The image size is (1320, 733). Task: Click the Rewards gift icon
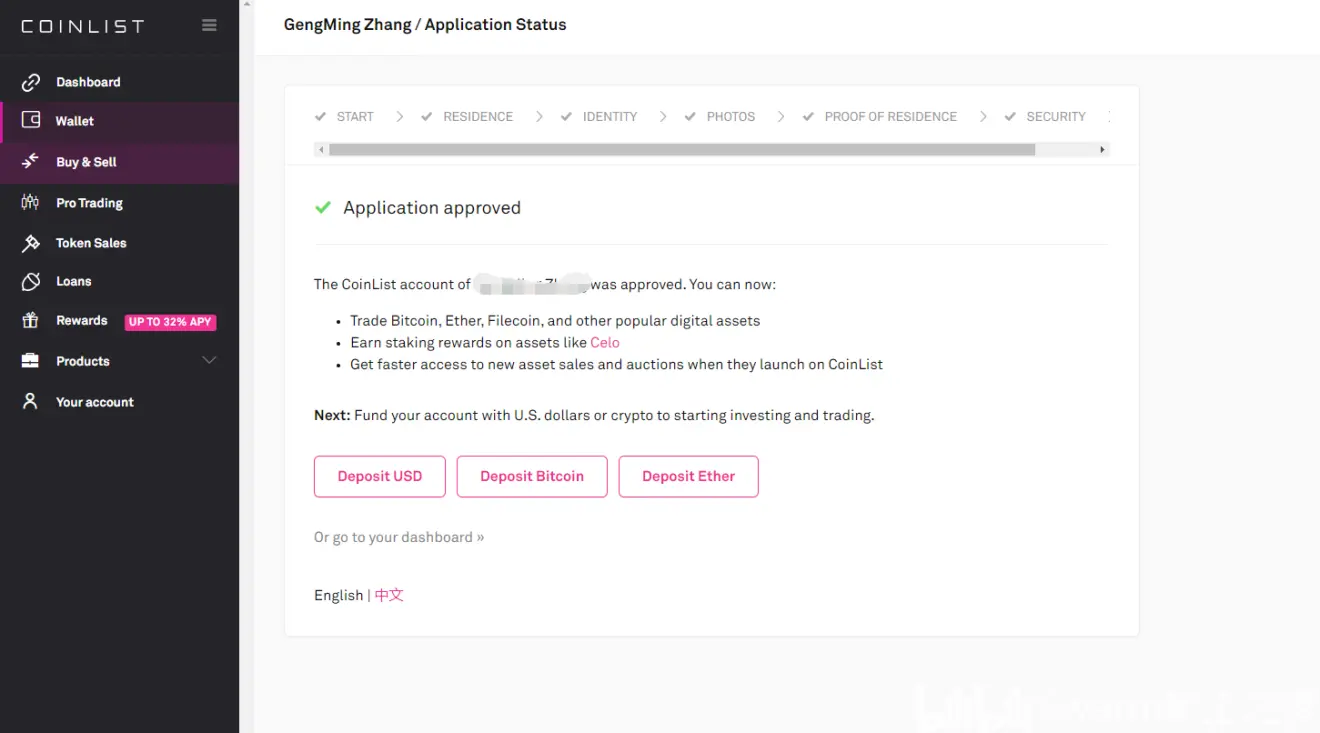click(31, 321)
